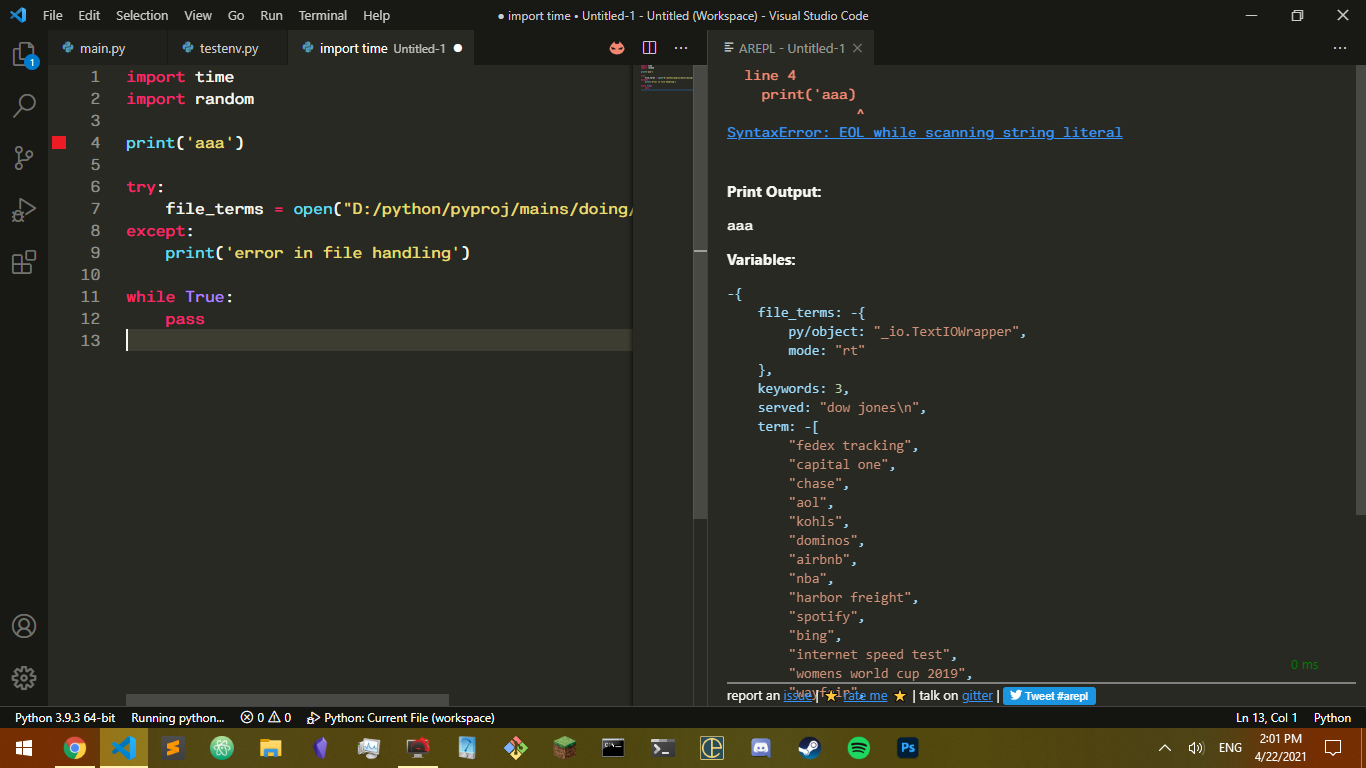Click the editor vertical scrollbar thumb

click(701, 291)
